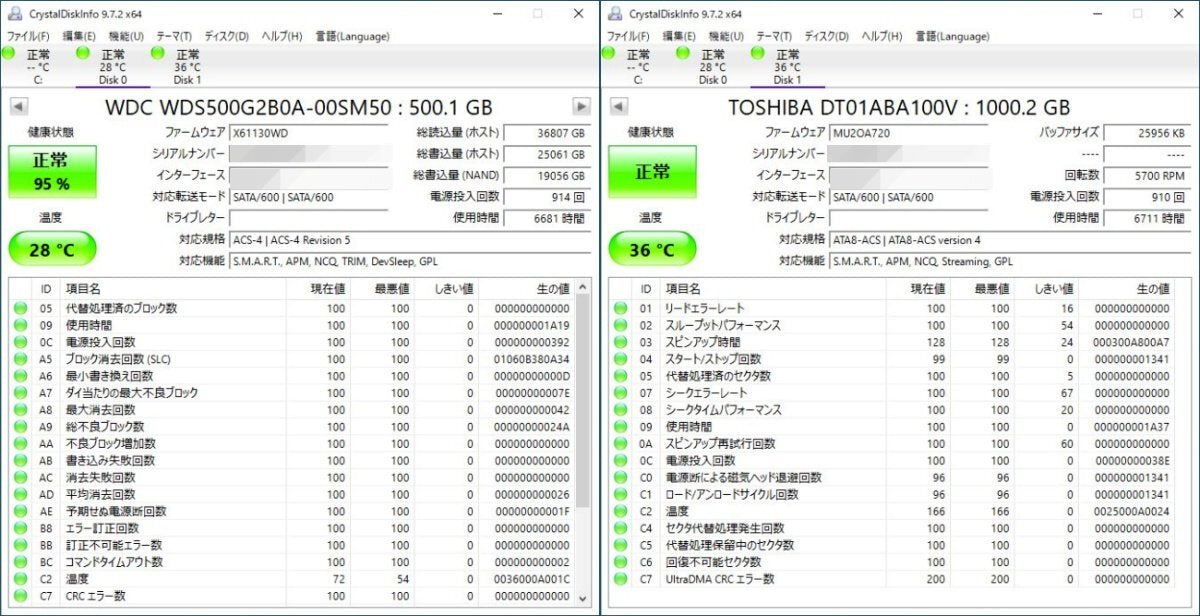Click CrystalDiskInfo app icon in right title bar
Image resolution: width=1200 pixels, height=616 pixels.
tap(615, 14)
